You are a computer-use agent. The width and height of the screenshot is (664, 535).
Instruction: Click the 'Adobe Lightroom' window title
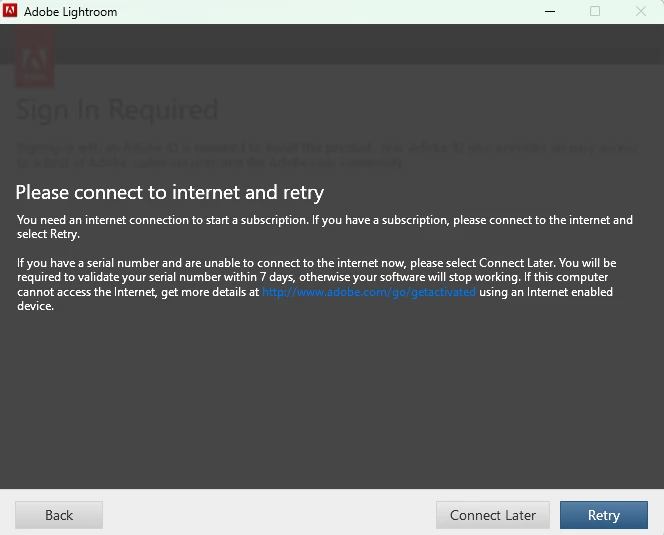[x=70, y=12]
